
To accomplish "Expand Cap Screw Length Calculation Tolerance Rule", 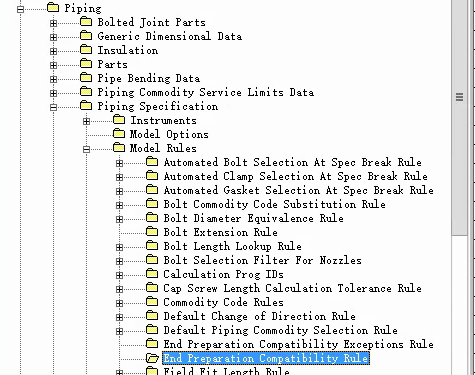I will [119, 289].
